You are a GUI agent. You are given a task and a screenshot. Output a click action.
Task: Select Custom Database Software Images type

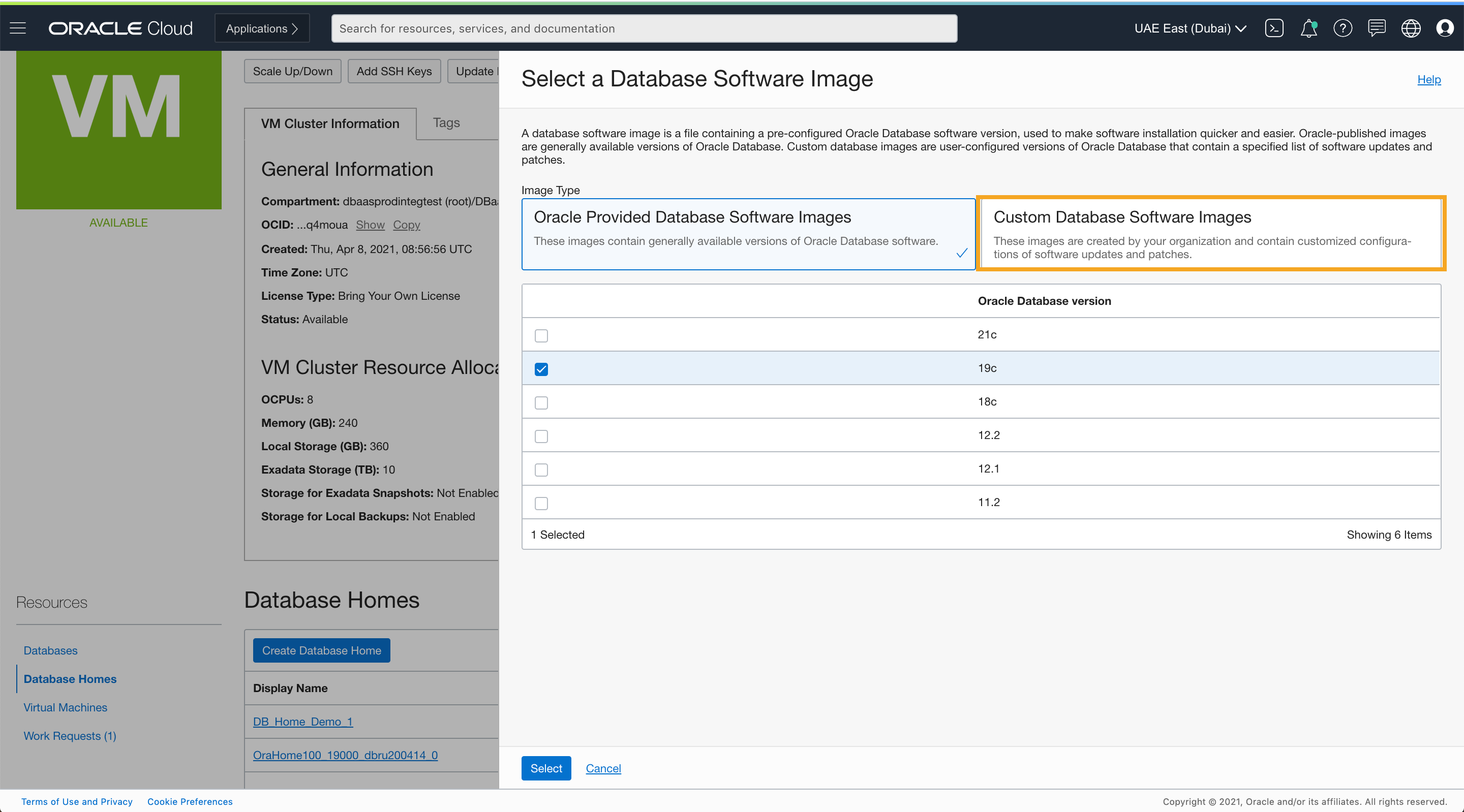(x=1211, y=234)
